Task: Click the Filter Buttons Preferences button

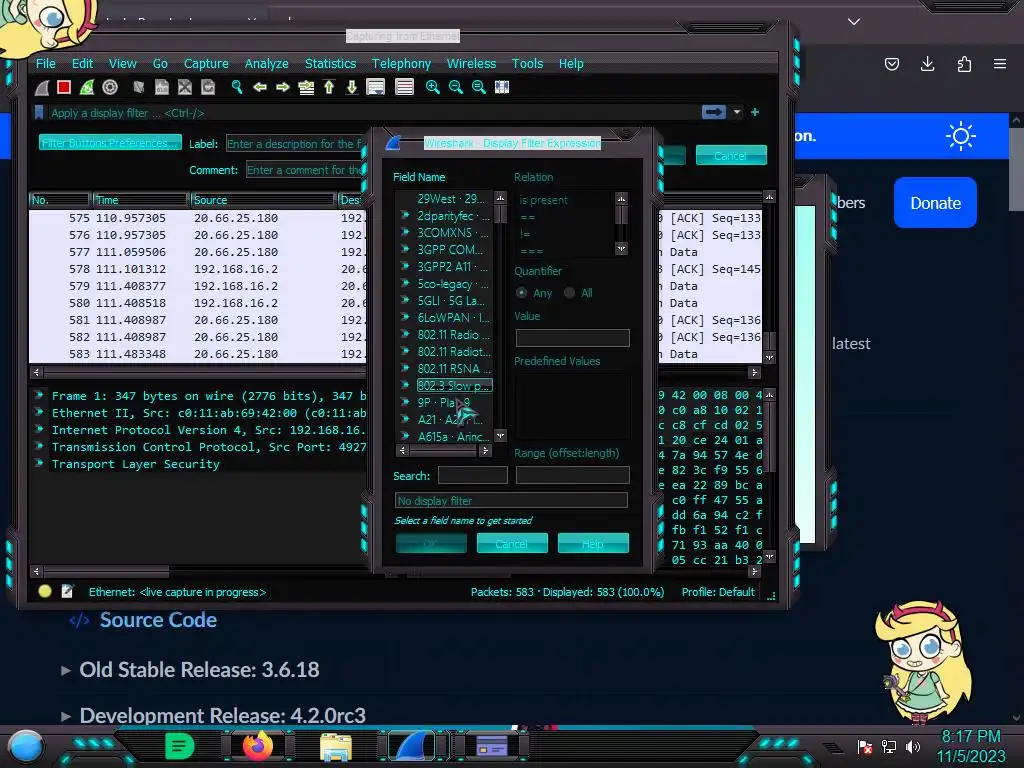Action: 110,142
